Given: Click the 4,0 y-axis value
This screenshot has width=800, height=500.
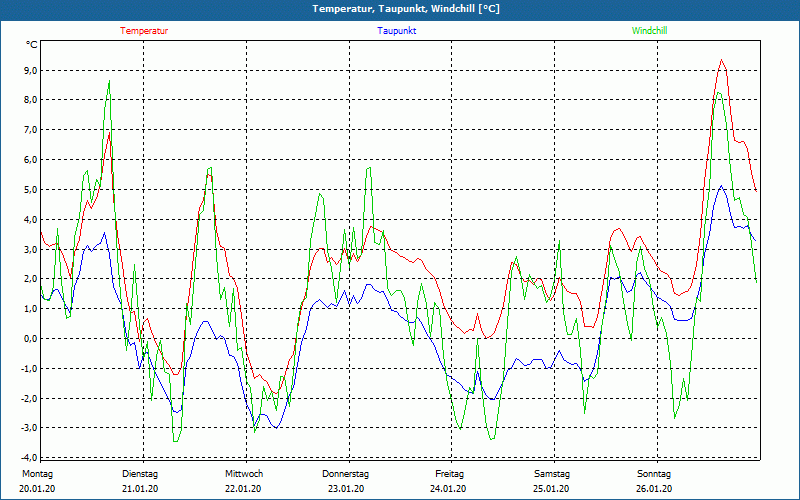Looking at the screenshot, I should (30, 219).
